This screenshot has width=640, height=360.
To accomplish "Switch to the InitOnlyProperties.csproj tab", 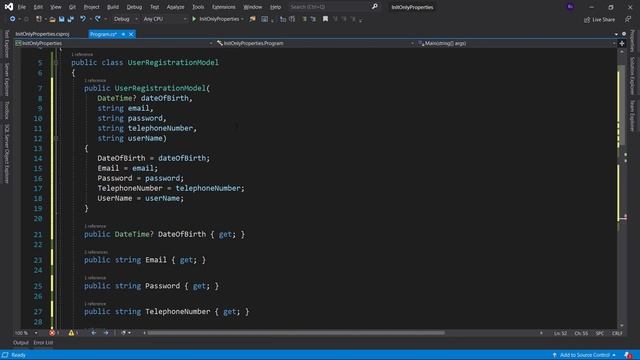I will click(x=42, y=34).
